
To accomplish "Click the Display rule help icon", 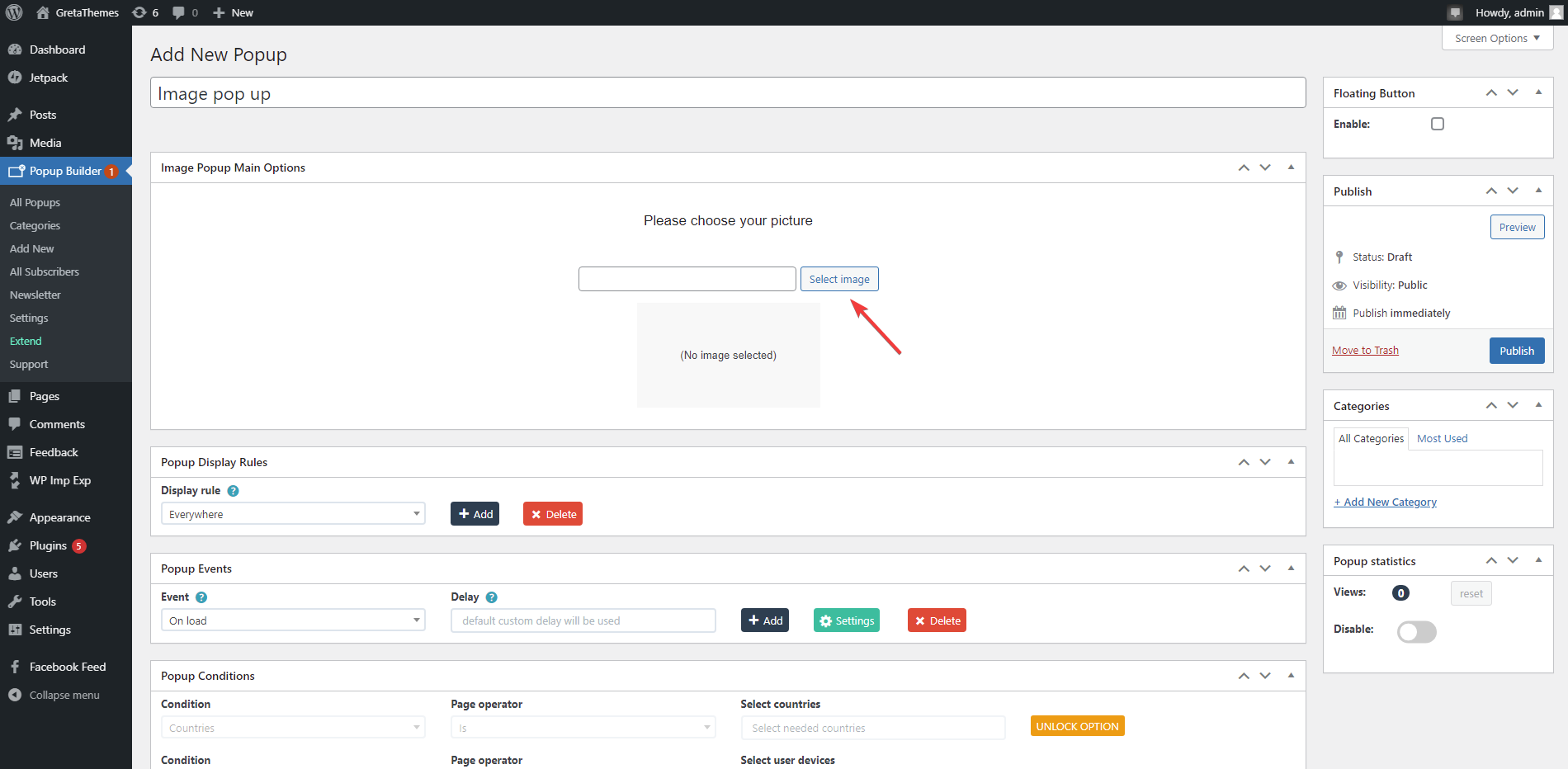I will [x=233, y=491].
